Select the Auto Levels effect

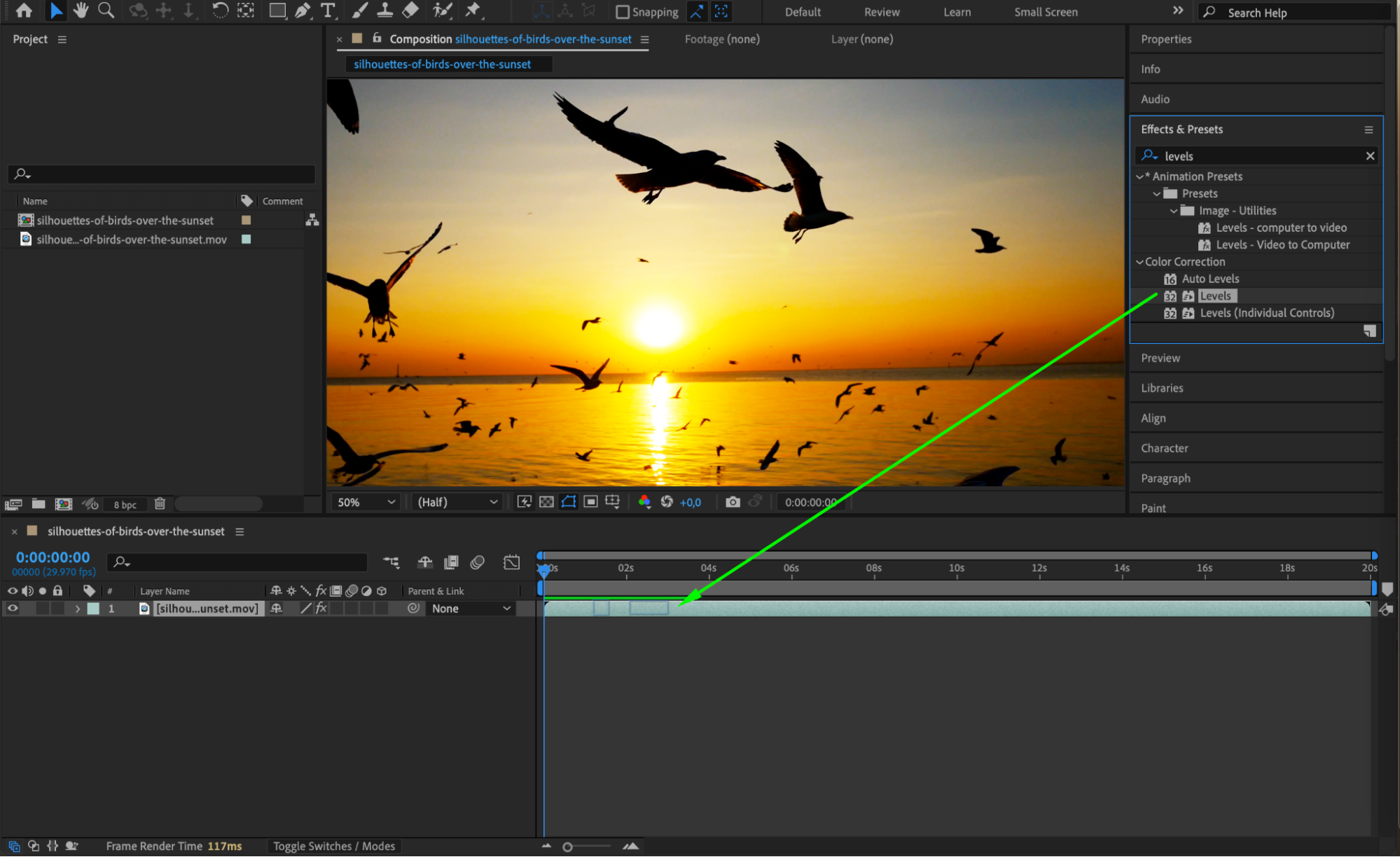pos(1210,279)
